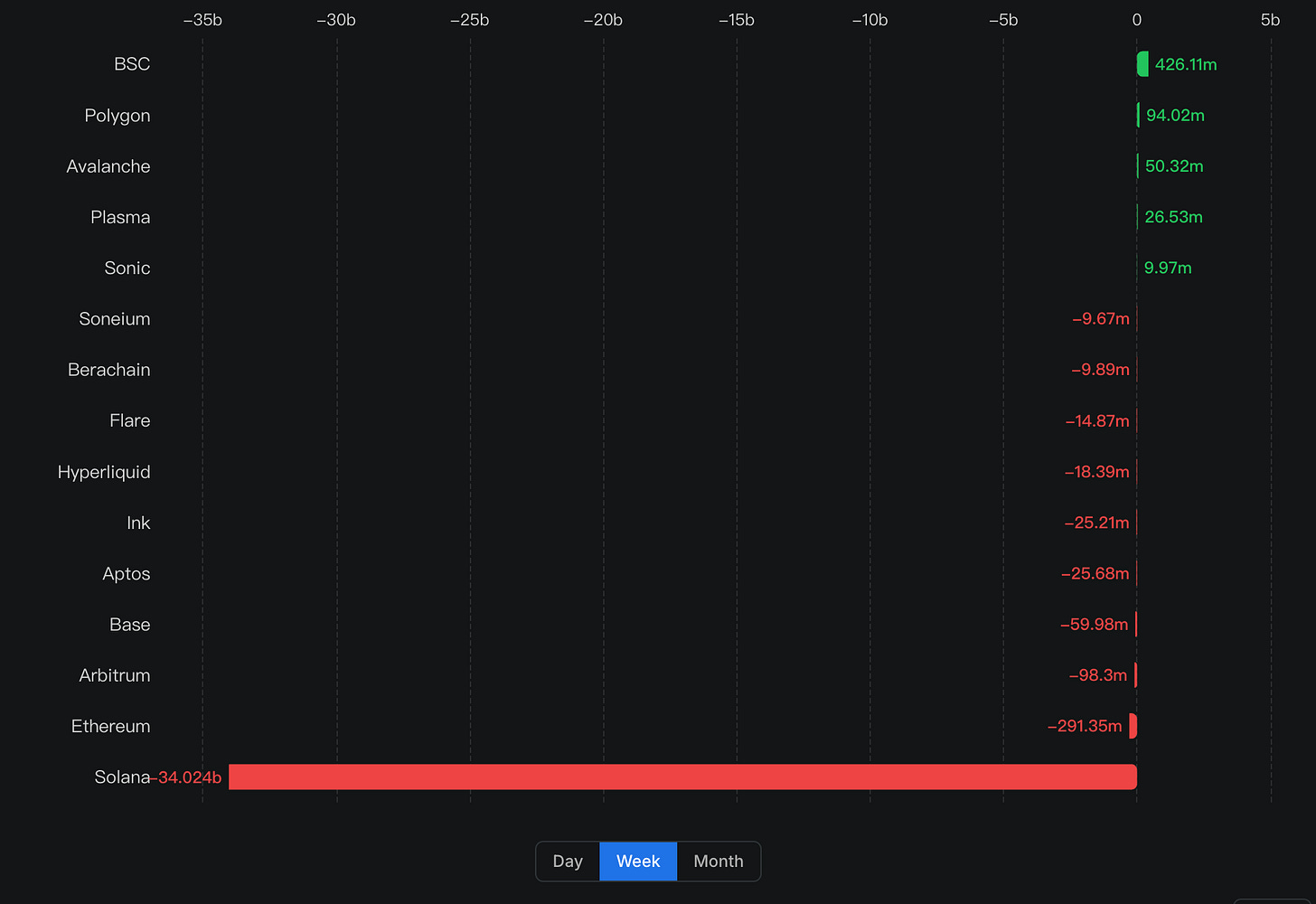
Task: Click the red Solana bar
Action: click(682, 777)
